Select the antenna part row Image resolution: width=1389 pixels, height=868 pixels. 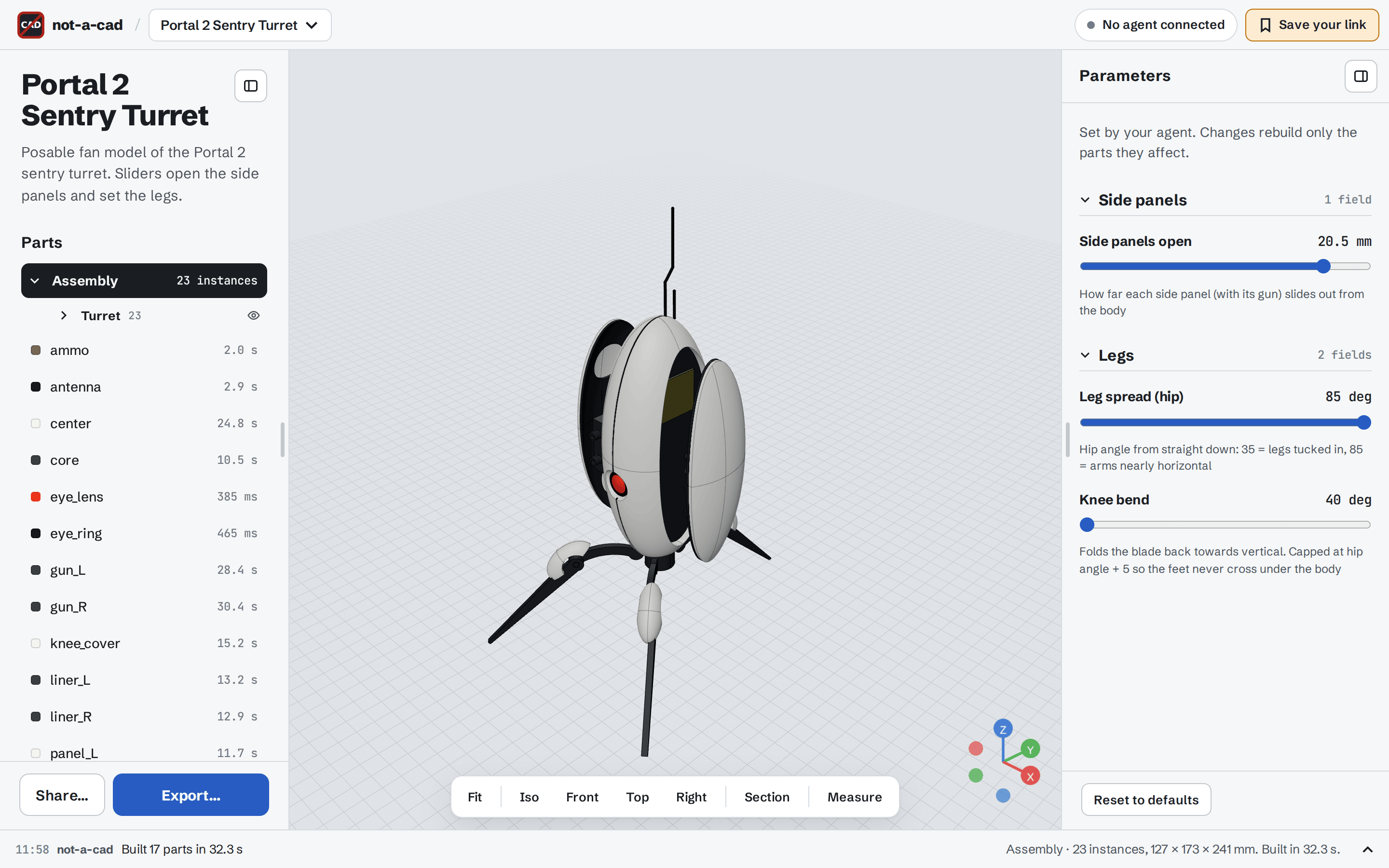144,387
